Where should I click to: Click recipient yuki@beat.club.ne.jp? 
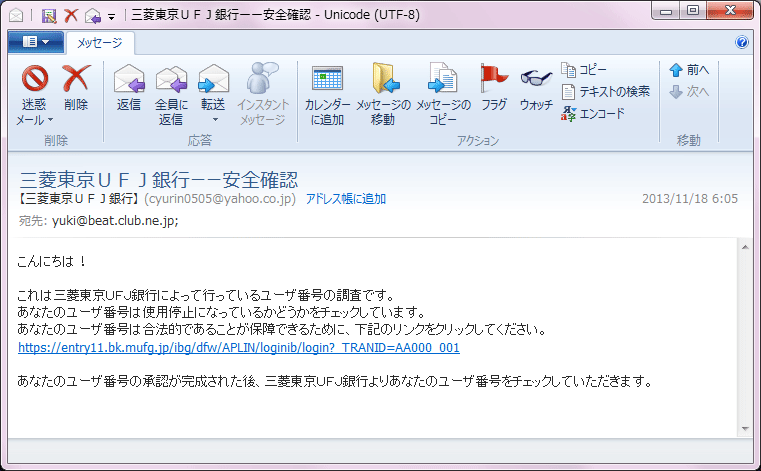tap(116, 221)
